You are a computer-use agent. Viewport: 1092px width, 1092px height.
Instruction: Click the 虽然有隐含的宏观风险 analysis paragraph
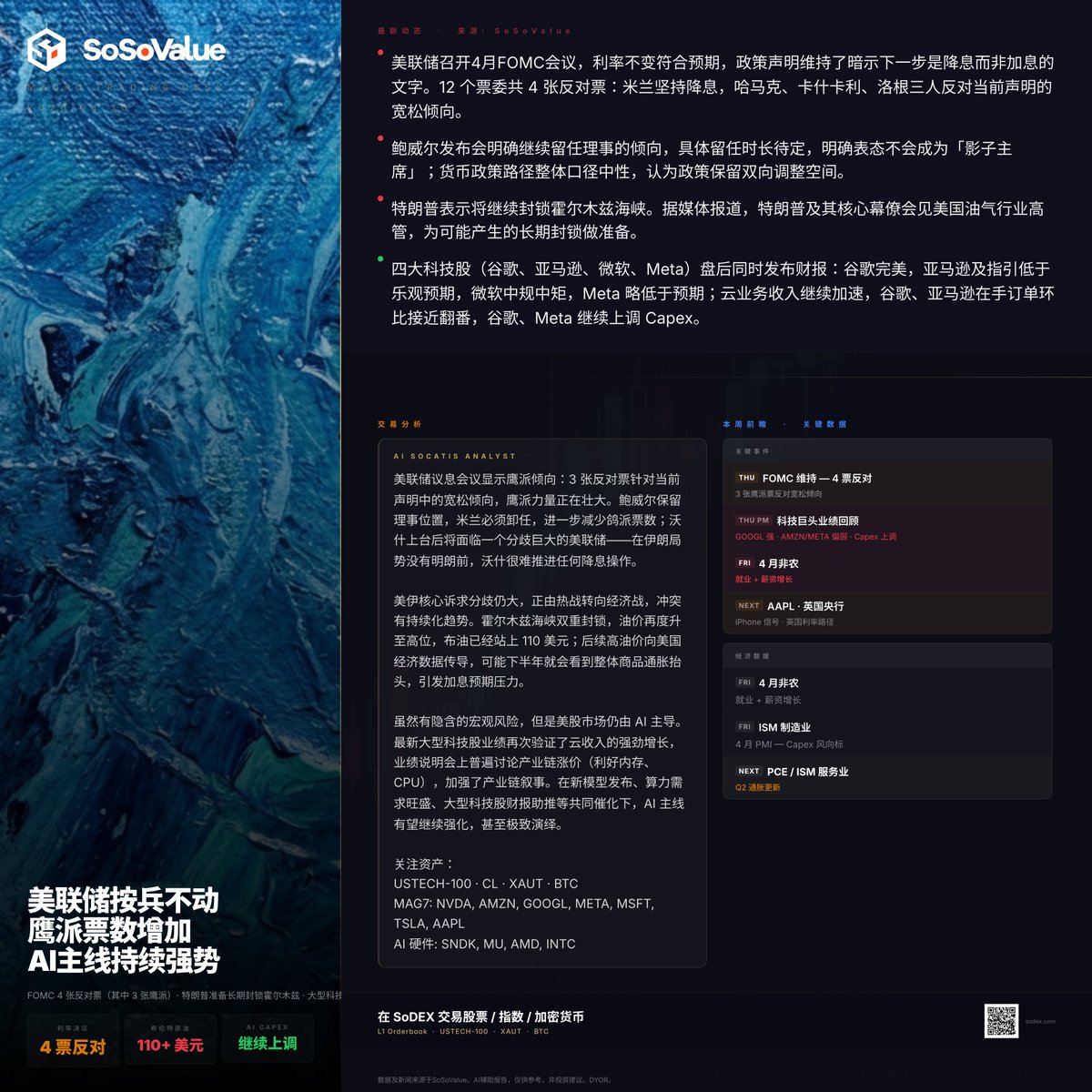click(x=539, y=773)
